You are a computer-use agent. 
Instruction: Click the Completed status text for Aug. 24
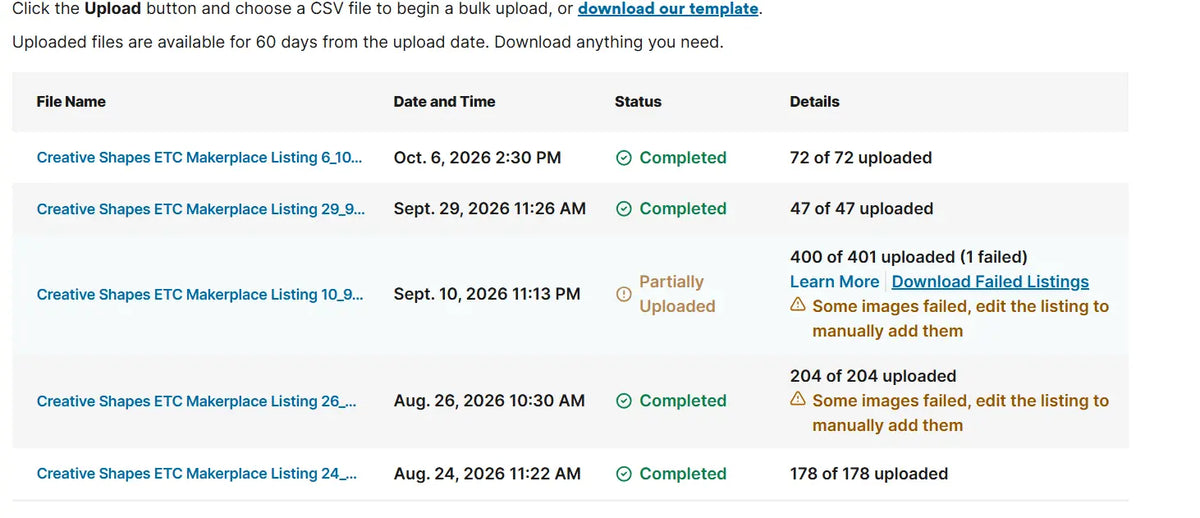point(683,474)
